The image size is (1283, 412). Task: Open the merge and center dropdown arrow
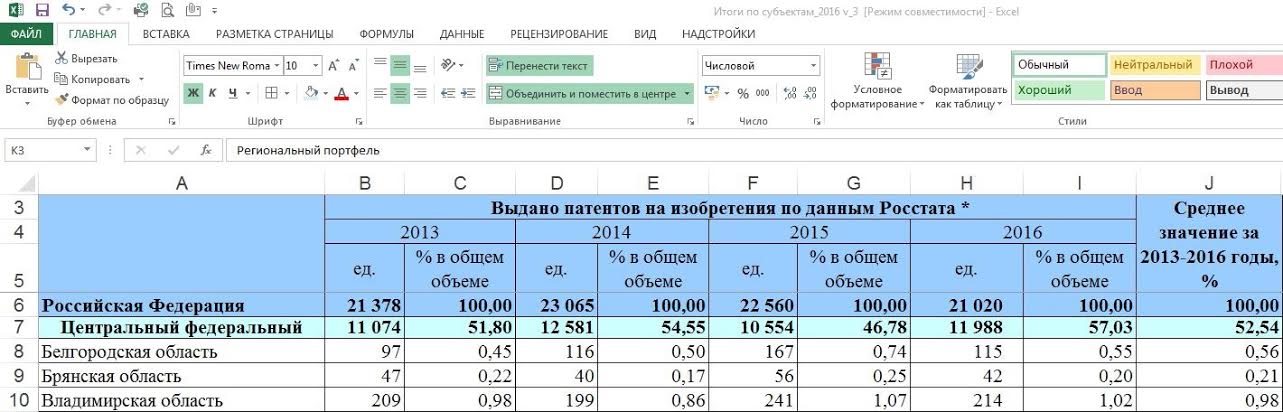[x=688, y=94]
